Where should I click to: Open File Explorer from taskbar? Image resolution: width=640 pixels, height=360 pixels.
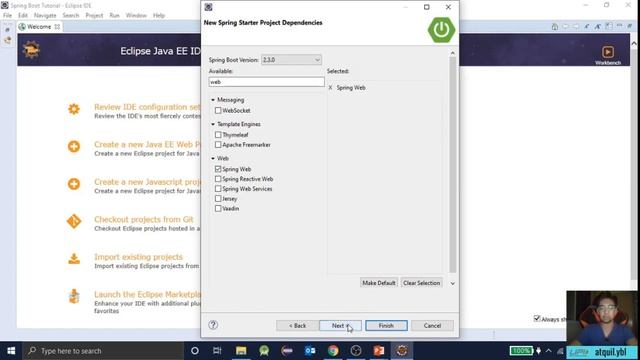241,351
